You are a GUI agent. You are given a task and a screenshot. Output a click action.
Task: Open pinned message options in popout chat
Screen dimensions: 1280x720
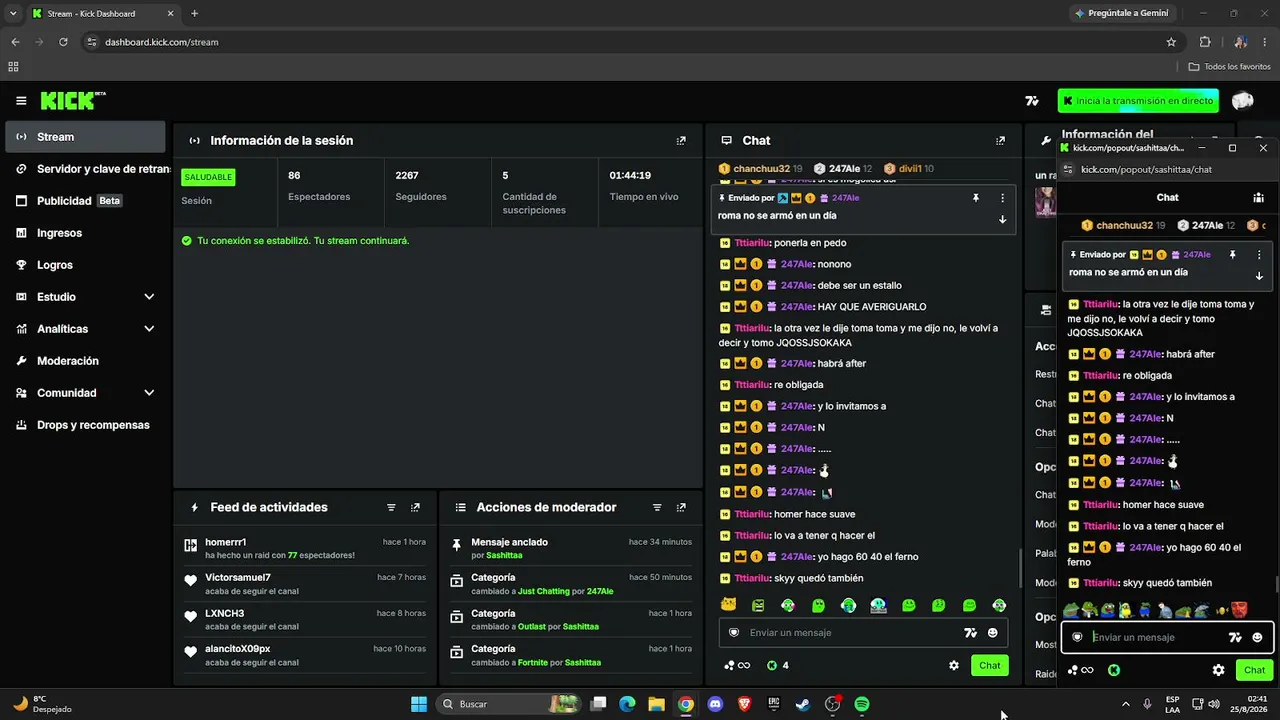coord(1259,255)
